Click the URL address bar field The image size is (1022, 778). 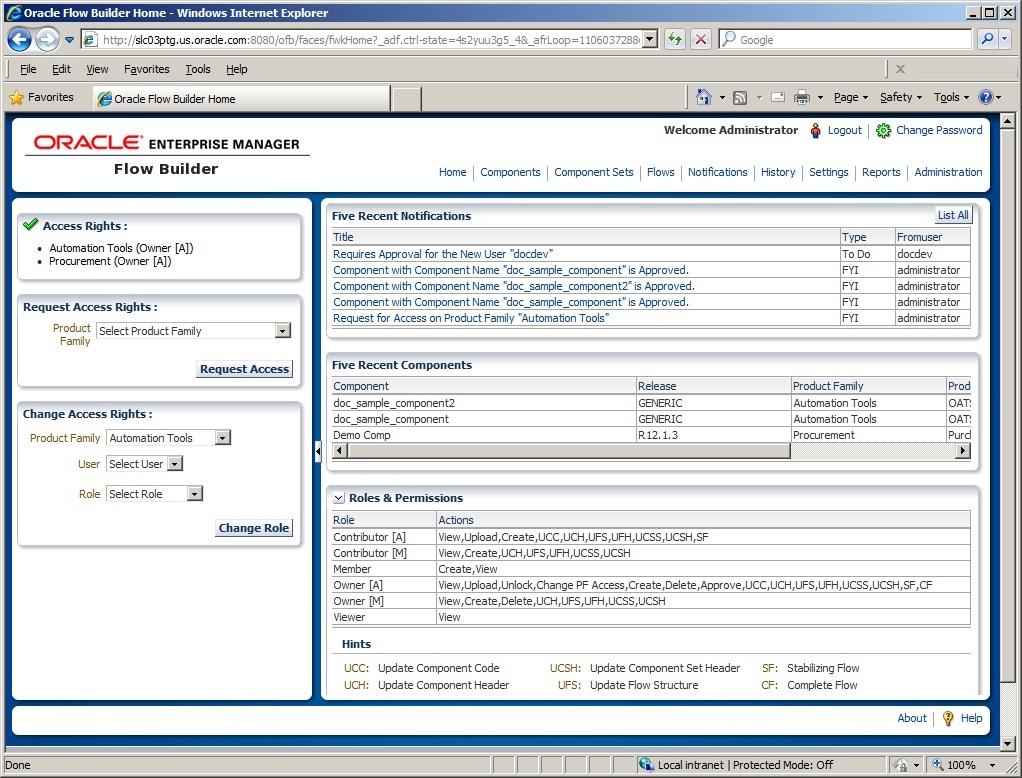click(372, 40)
